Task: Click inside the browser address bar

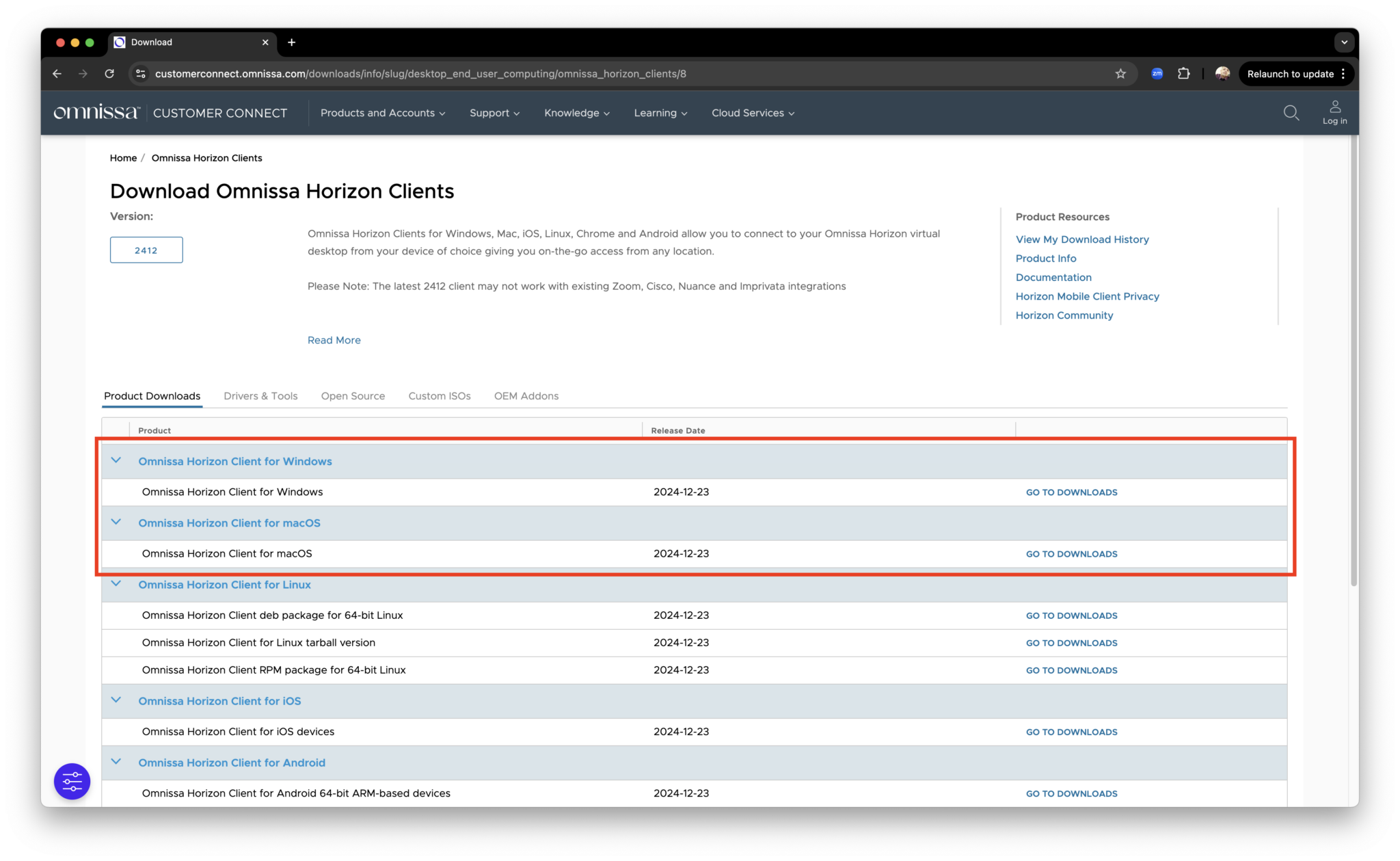Action: coord(479,73)
